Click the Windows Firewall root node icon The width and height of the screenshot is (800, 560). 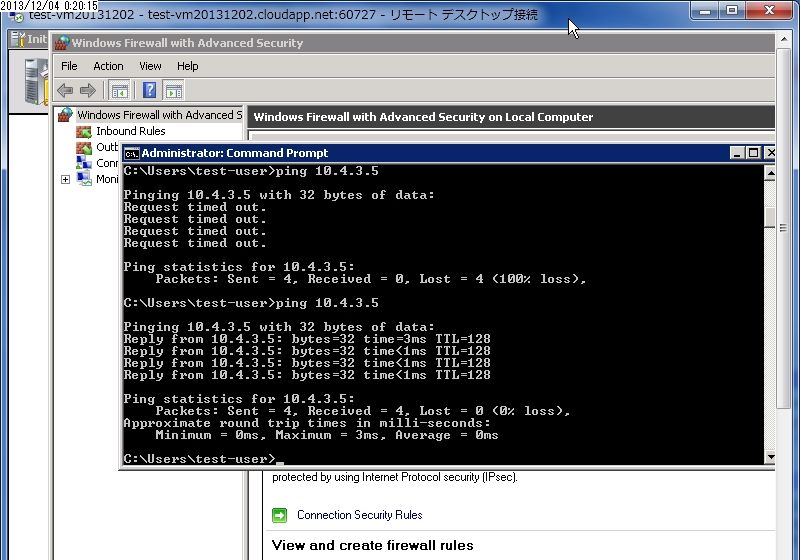coord(65,115)
